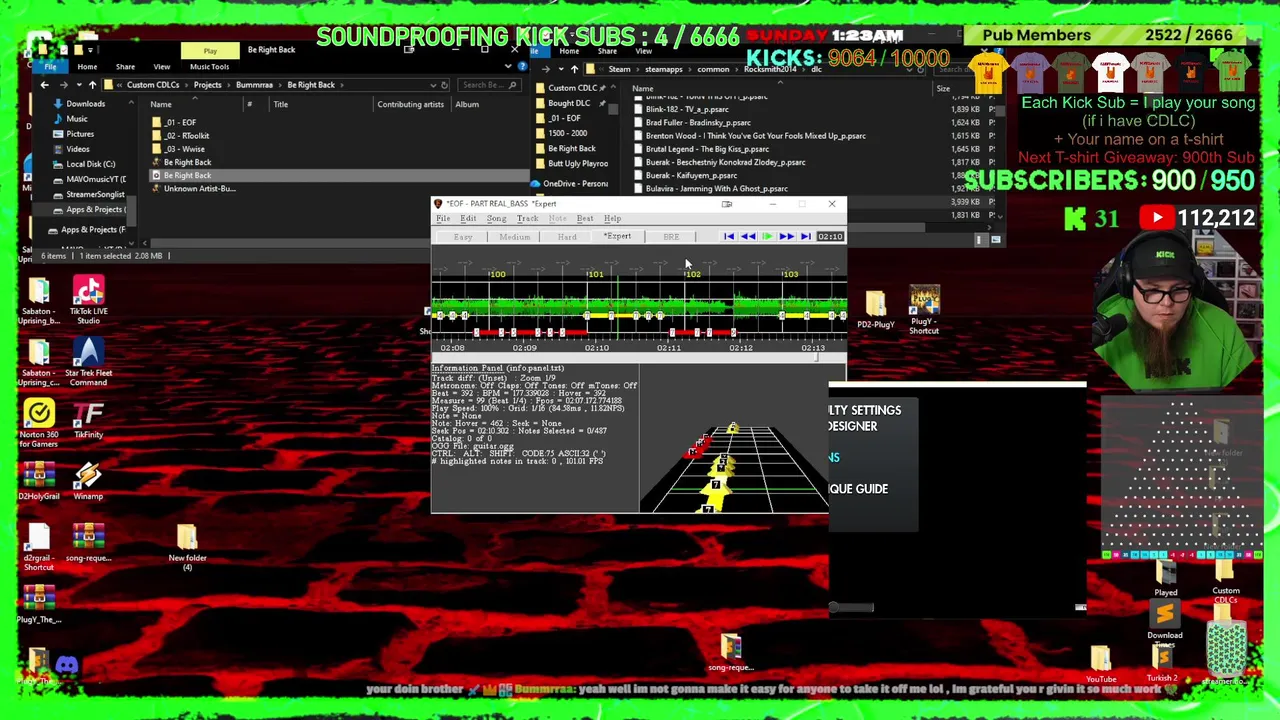Open Music Tools tab in left Explorer
The image size is (1280, 720).
(209, 67)
